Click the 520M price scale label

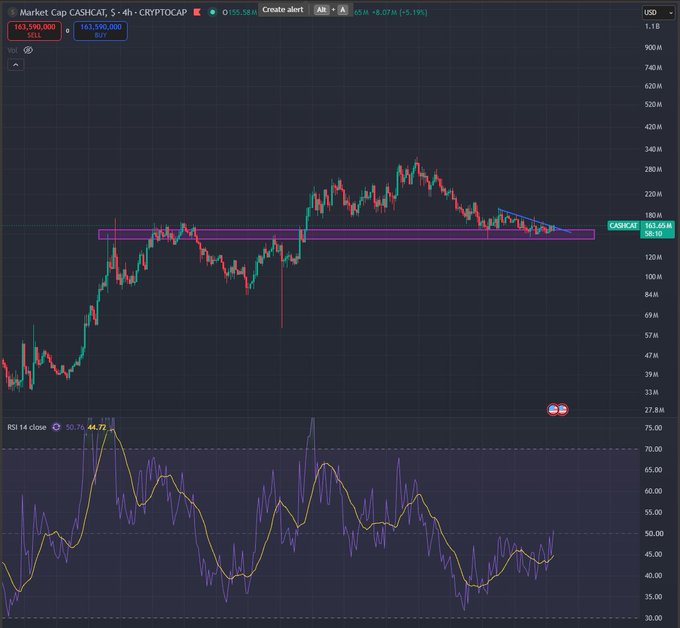coord(653,105)
